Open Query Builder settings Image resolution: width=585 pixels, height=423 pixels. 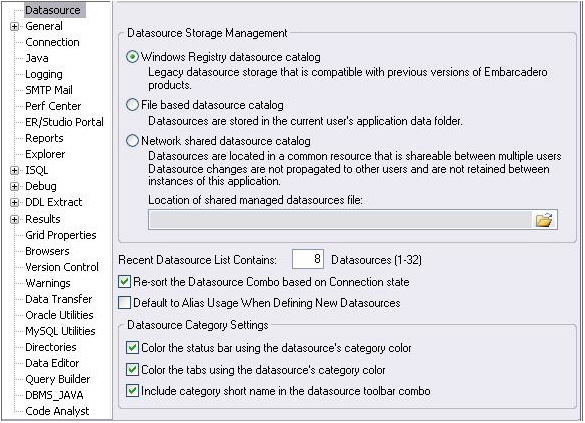pyautogui.click(x=58, y=379)
